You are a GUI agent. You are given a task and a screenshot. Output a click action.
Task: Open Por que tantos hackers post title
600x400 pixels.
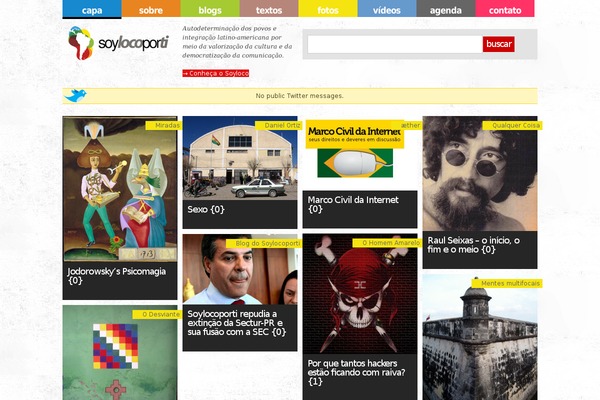(356, 372)
